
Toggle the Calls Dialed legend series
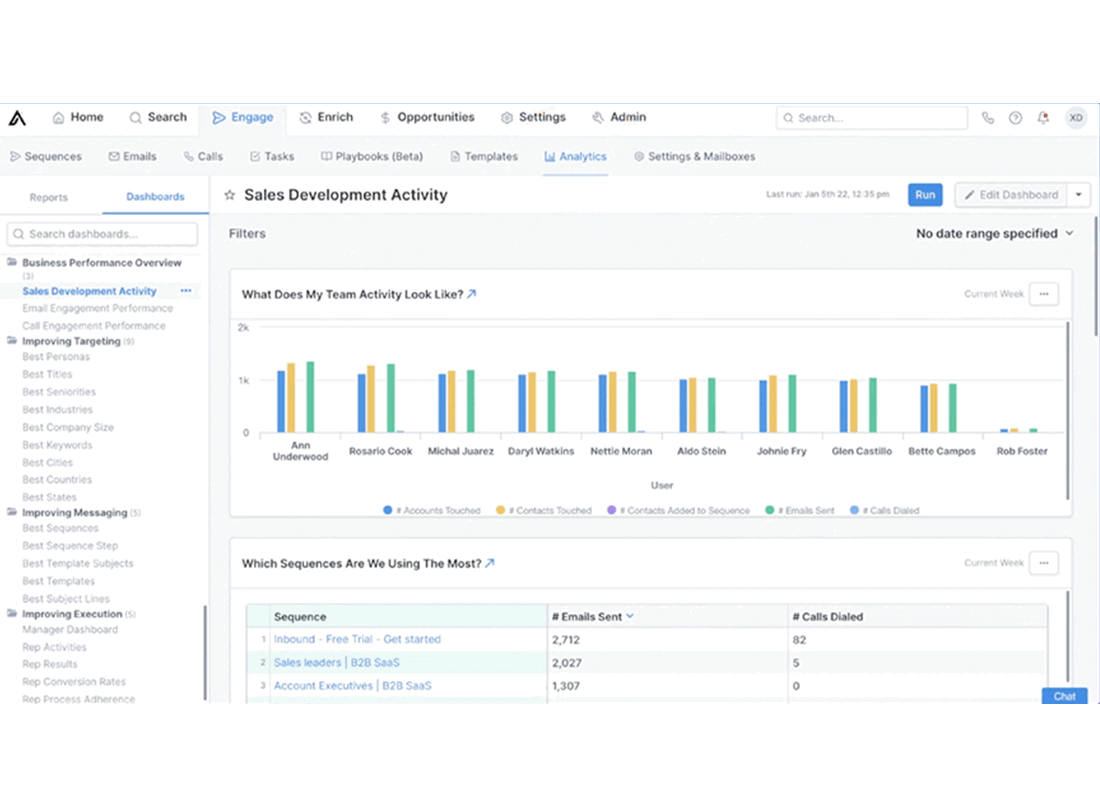pos(885,511)
